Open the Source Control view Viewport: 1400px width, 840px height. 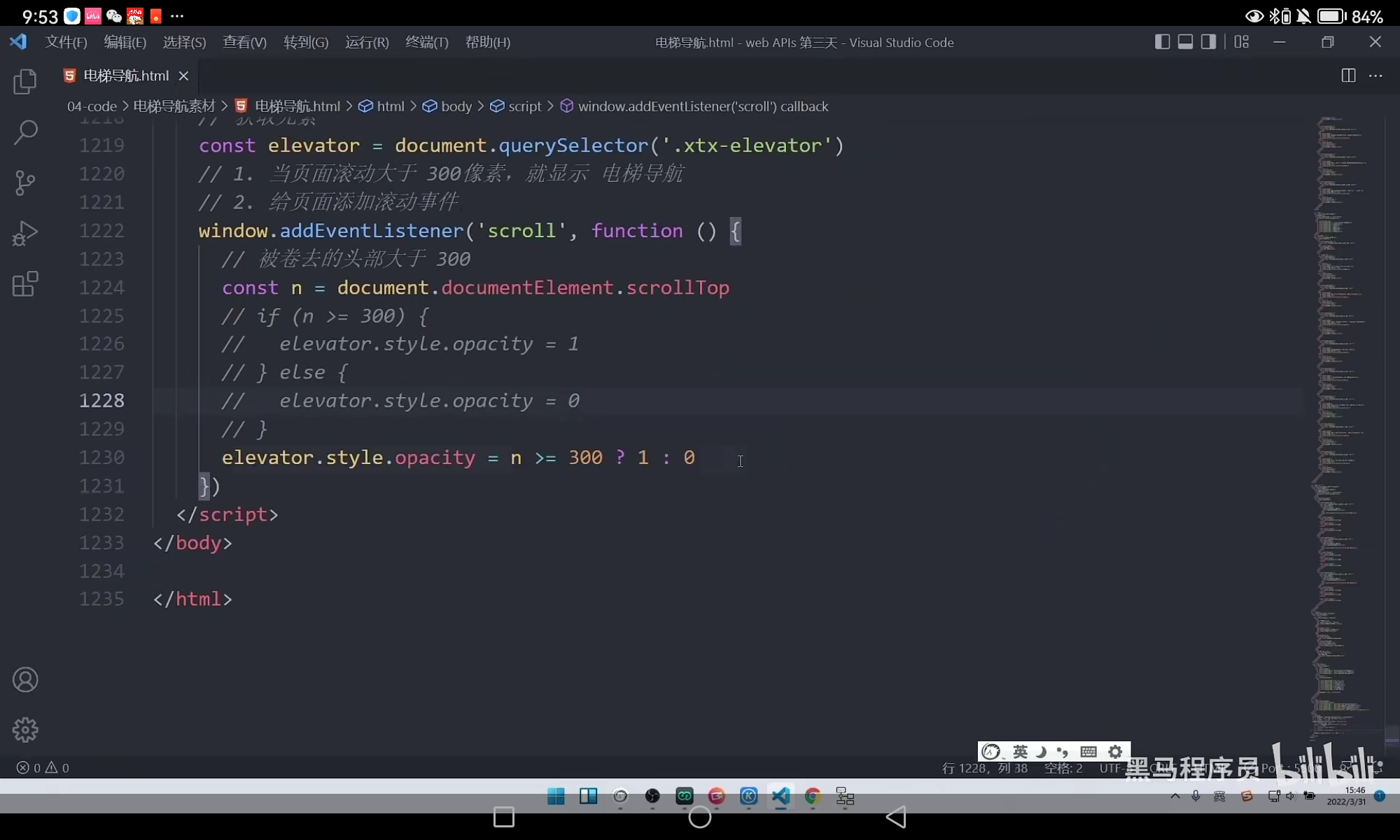25,182
